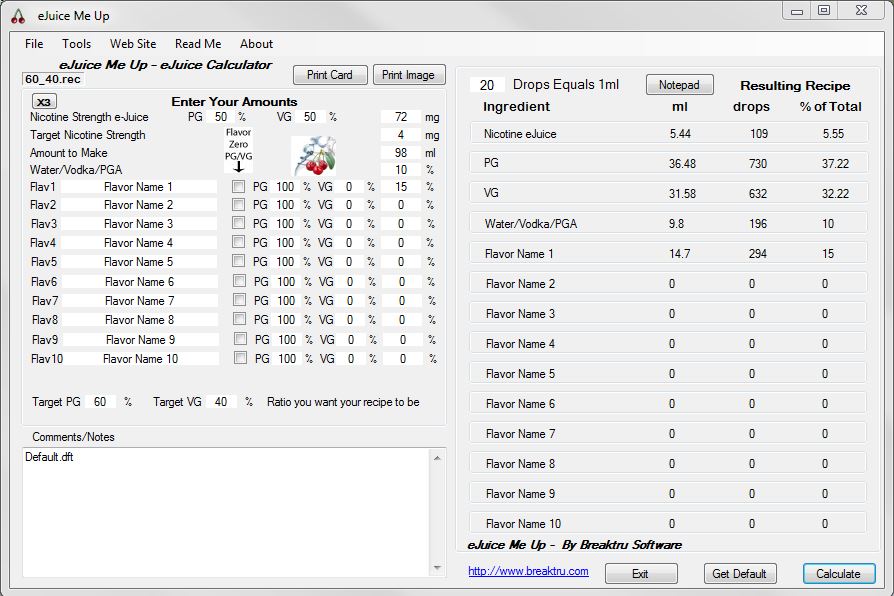Toggle the Flav1 zero PG/VG checkbox
The width and height of the screenshot is (894, 596).
pyautogui.click(x=239, y=186)
